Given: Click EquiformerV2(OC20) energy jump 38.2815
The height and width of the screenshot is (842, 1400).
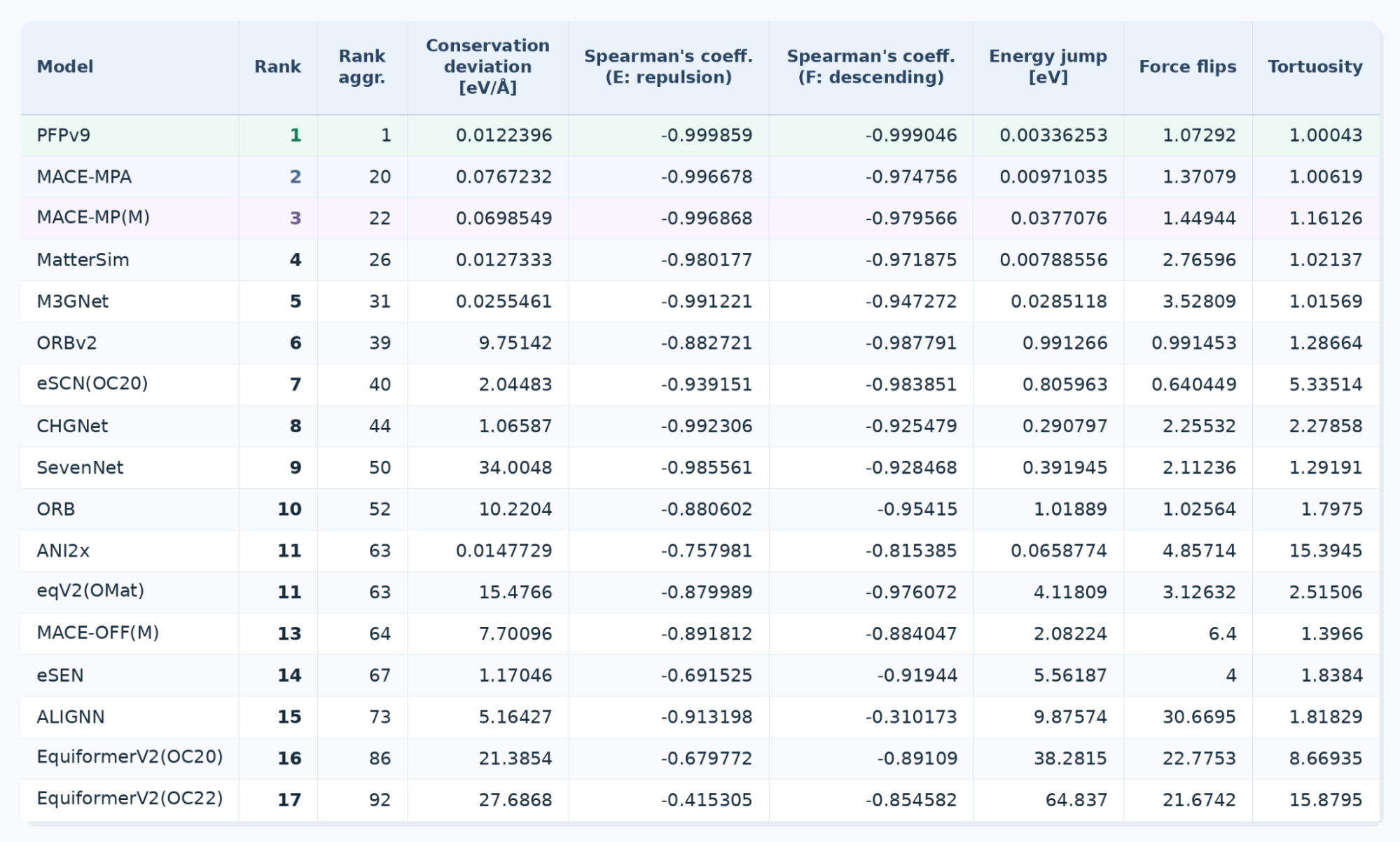Looking at the screenshot, I should tap(1070, 758).
